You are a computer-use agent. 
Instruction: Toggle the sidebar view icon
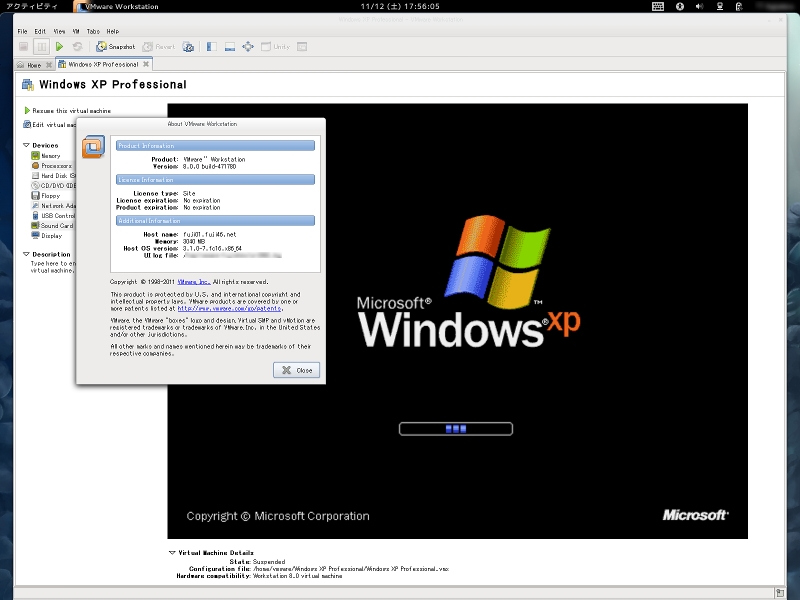click(x=211, y=46)
